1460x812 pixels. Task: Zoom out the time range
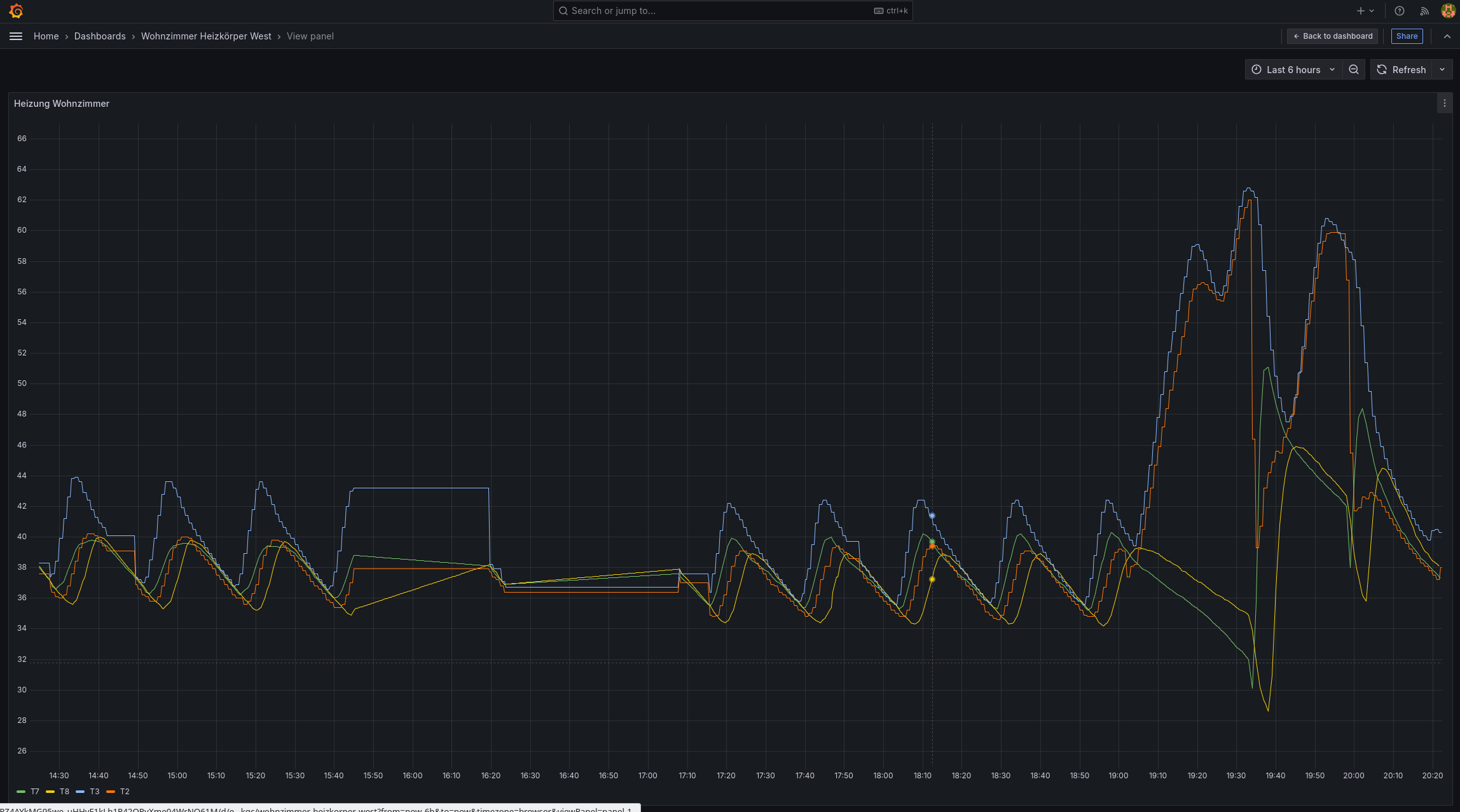coord(1354,70)
